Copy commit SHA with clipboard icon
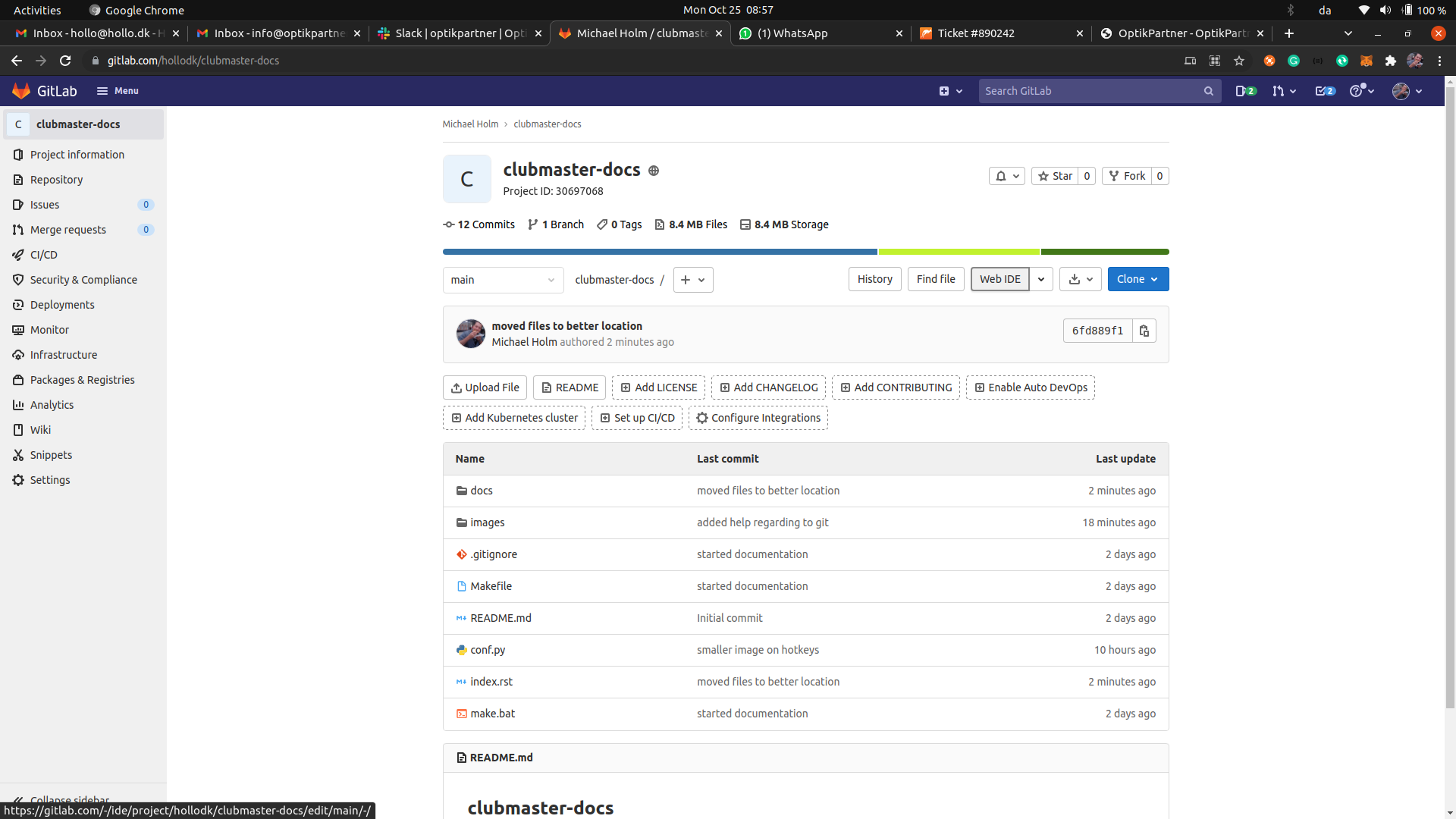 [1144, 331]
